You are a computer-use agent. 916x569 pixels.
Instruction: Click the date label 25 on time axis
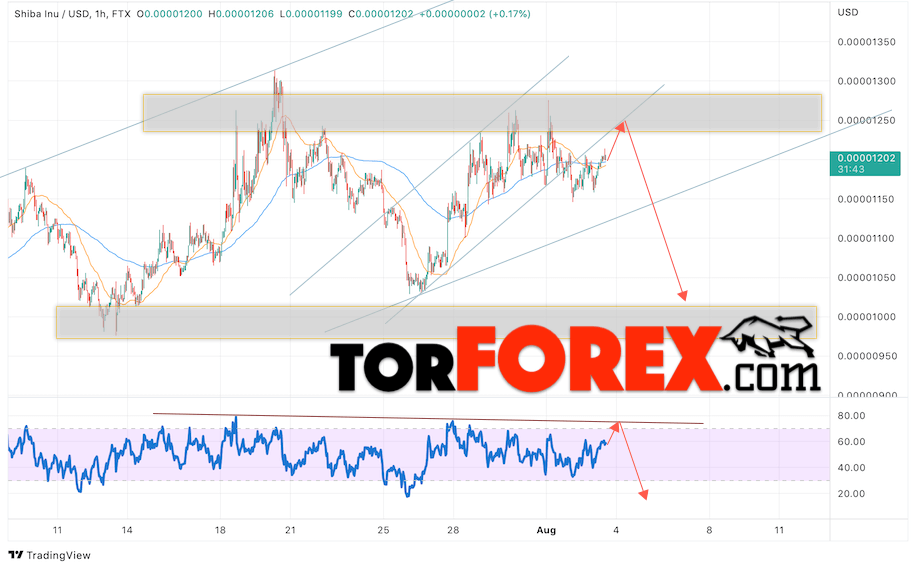(x=383, y=530)
